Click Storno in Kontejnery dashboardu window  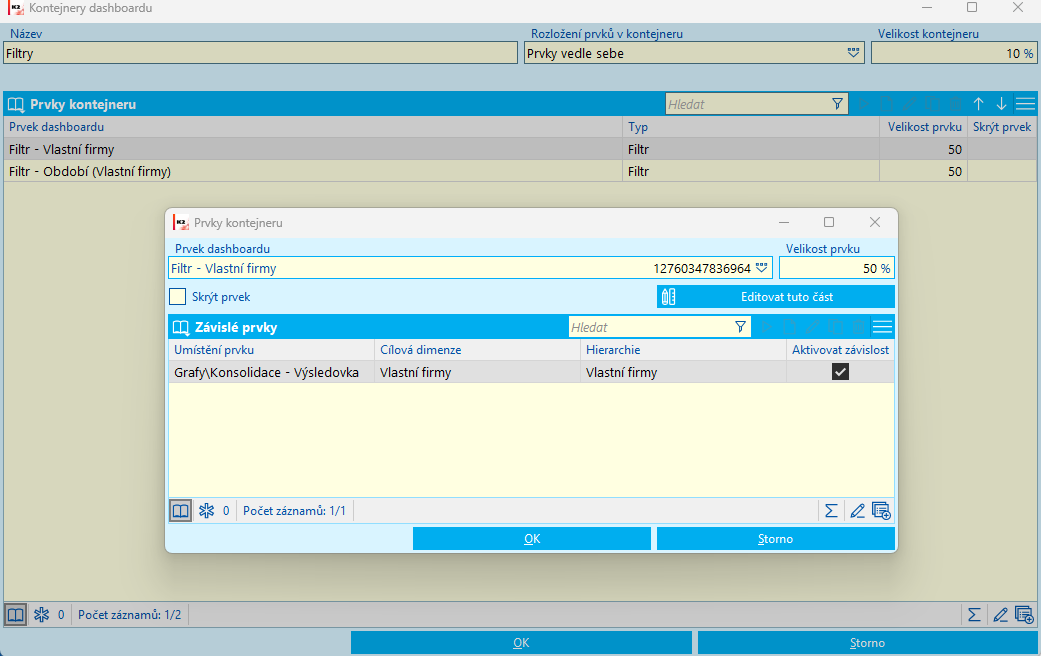click(868, 643)
